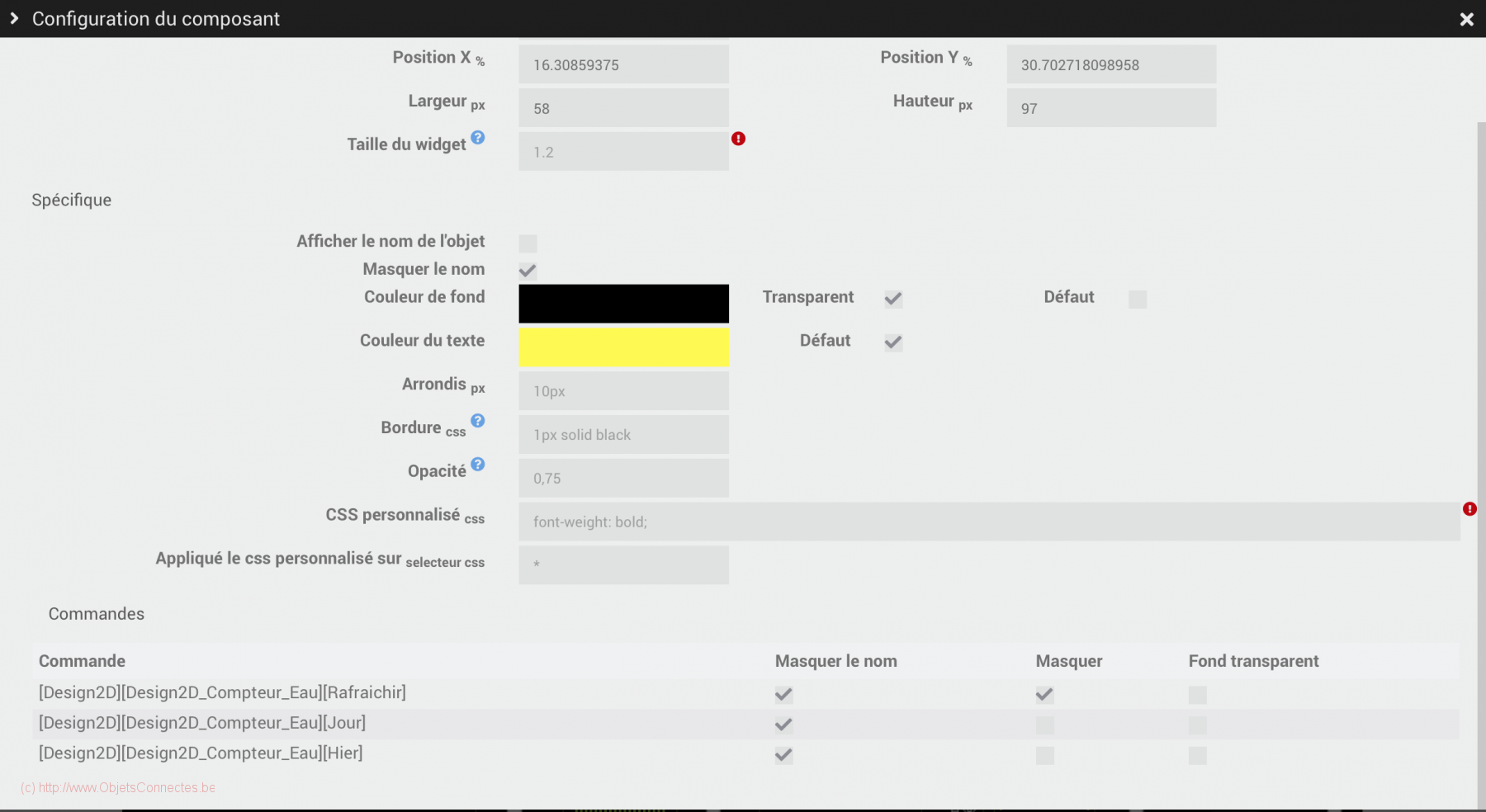The width and height of the screenshot is (1486, 812).
Task: Uncheck Défaut for Couleur du texte
Action: click(893, 342)
